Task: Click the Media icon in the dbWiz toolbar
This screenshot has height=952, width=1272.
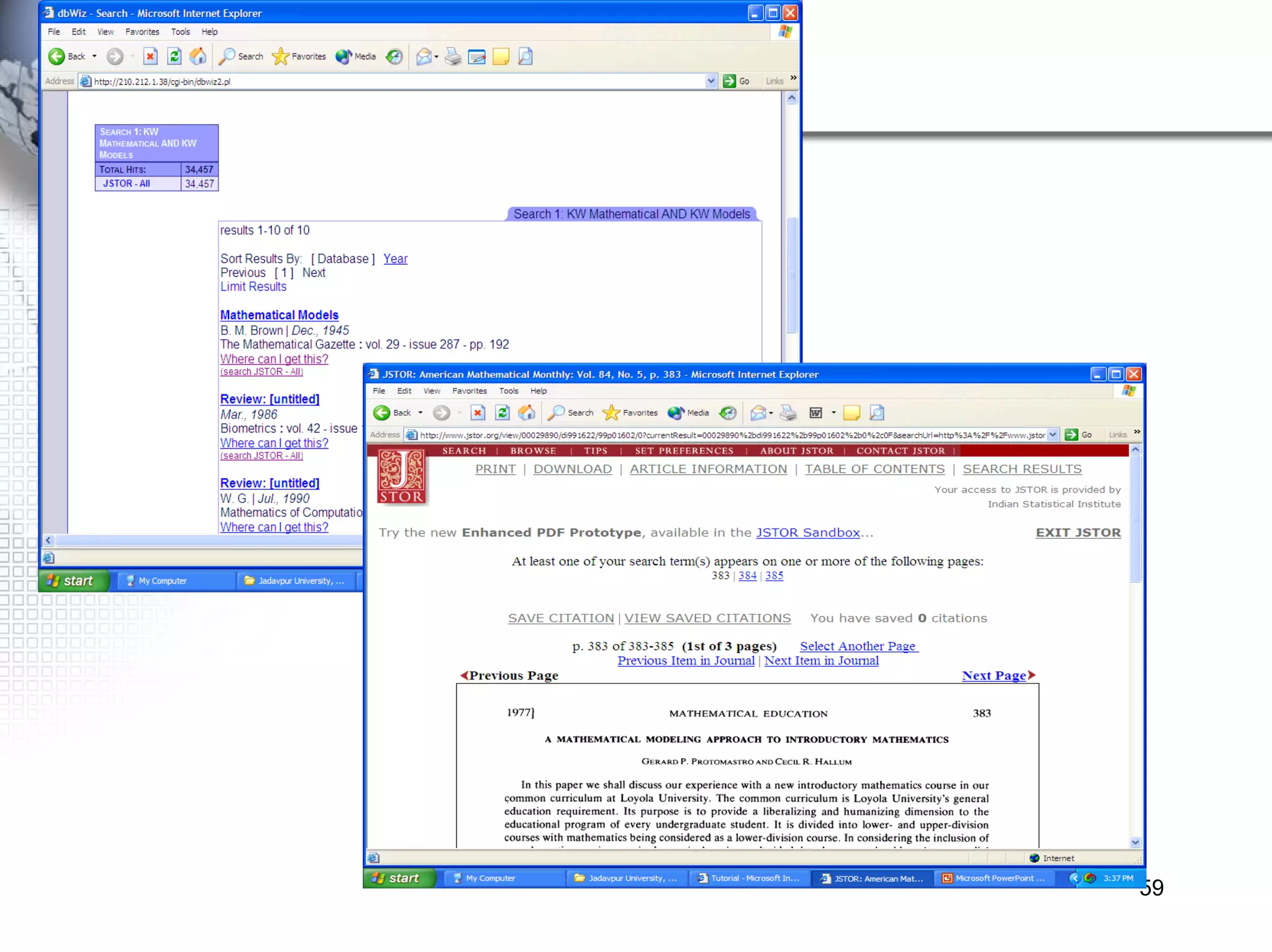Action: pos(343,57)
